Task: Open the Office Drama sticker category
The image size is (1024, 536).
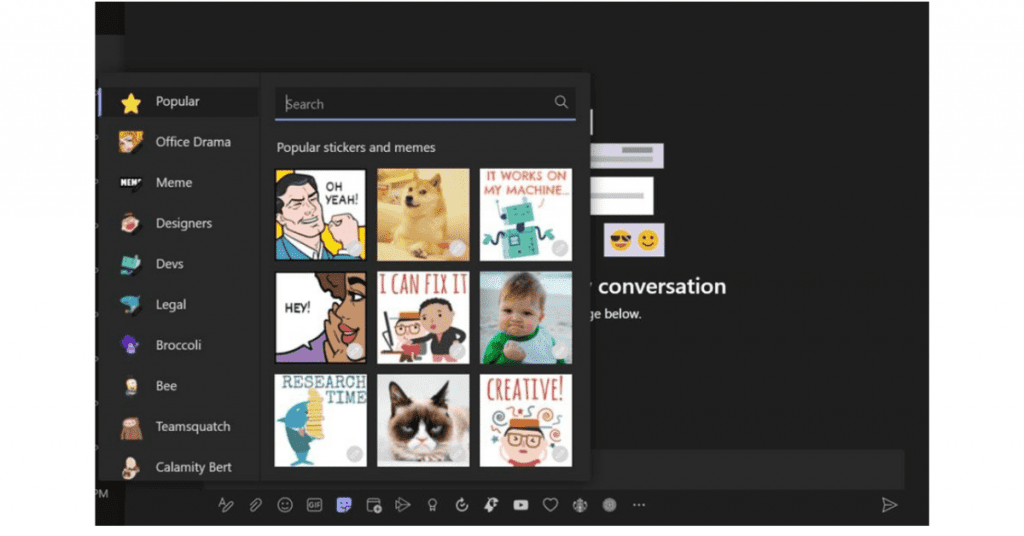Action: 192,142
